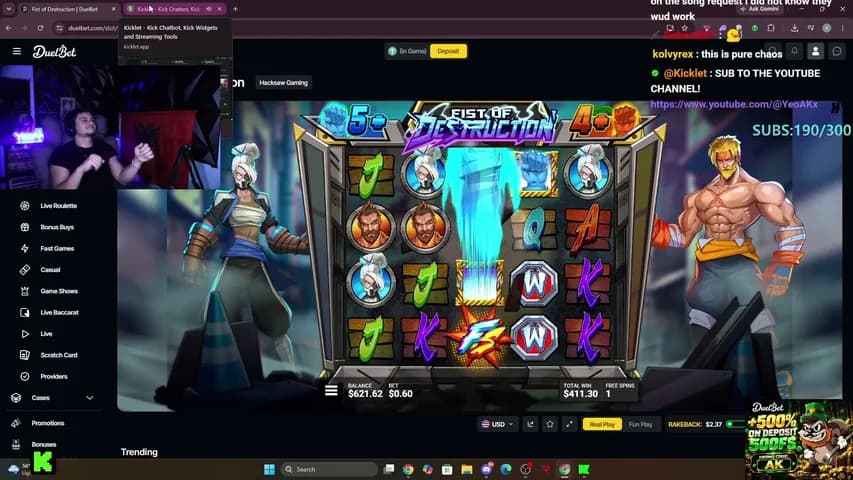Screen dimensions: 853x480
Task: Click the In Game balance indicator
Action: point(407,51)
